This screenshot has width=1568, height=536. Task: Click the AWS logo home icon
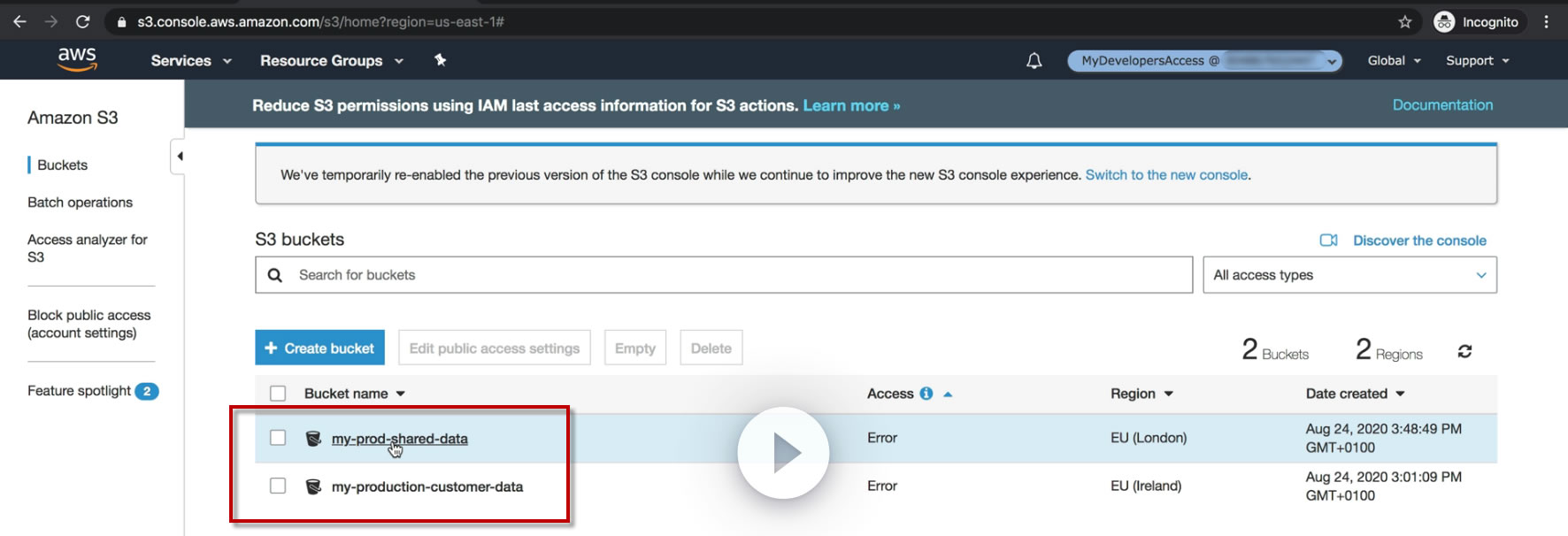77,59
